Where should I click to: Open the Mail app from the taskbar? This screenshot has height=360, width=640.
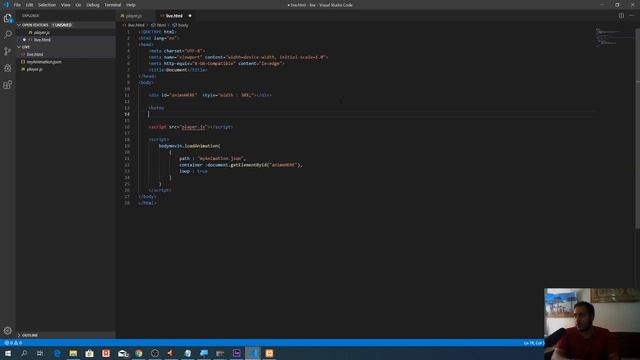122,353
